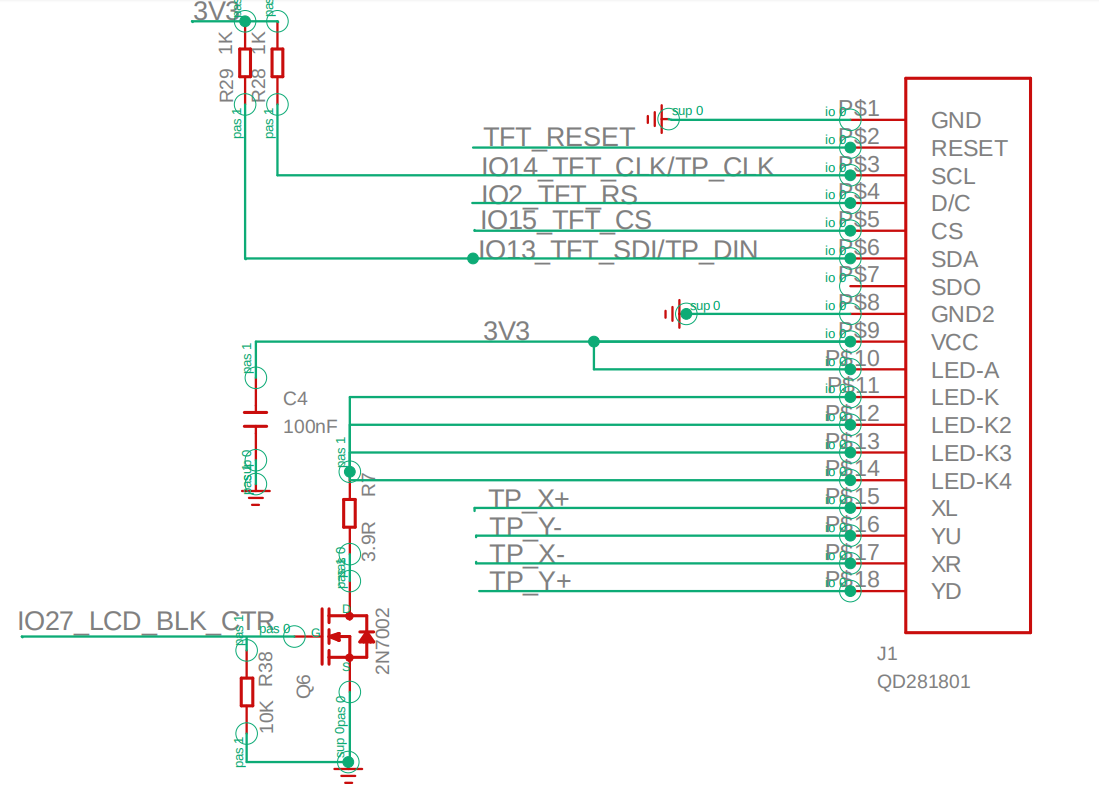Image resolution: width=1099 pixels, height=786 pixels.
Task: Click the QD281801 part value text
Action: [x=923, y=682]
